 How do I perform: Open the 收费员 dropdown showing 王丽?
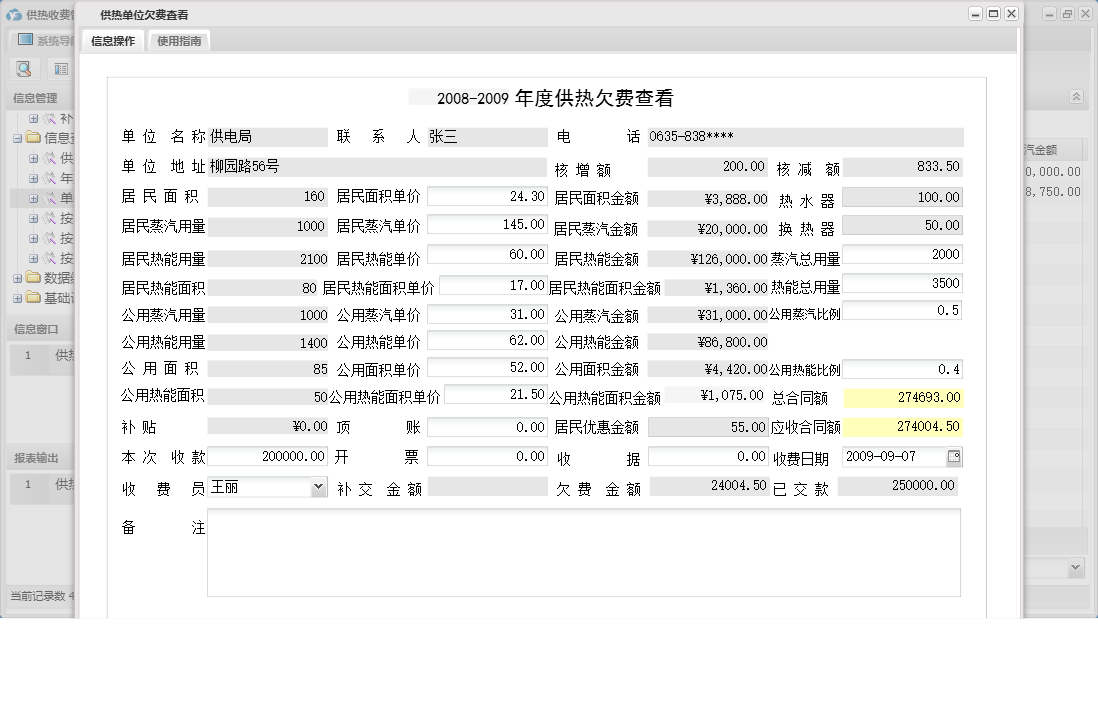click(x=319, y=487)
